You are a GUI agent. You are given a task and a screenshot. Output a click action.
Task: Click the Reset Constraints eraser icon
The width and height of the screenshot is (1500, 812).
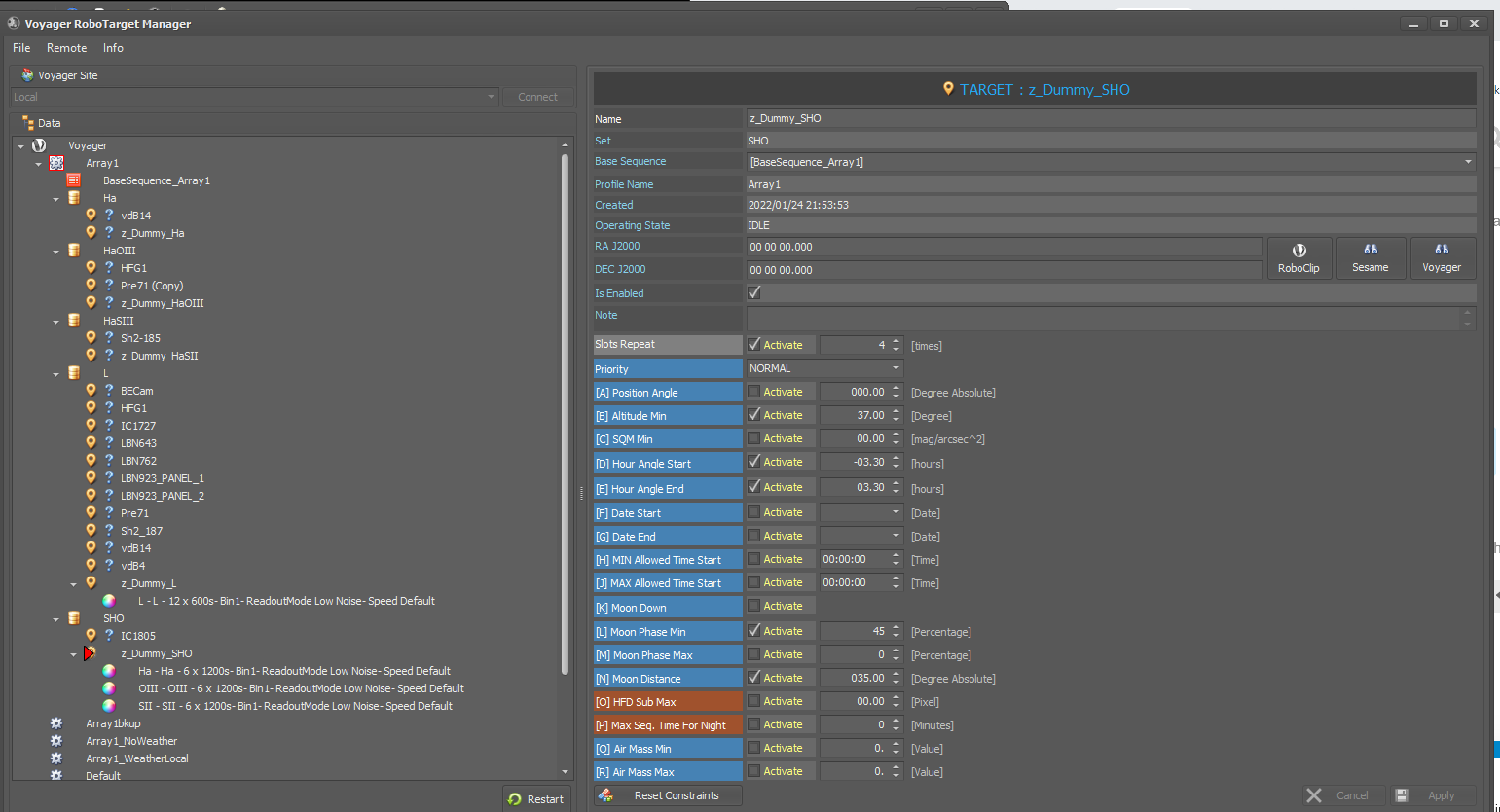click(606, 795)
